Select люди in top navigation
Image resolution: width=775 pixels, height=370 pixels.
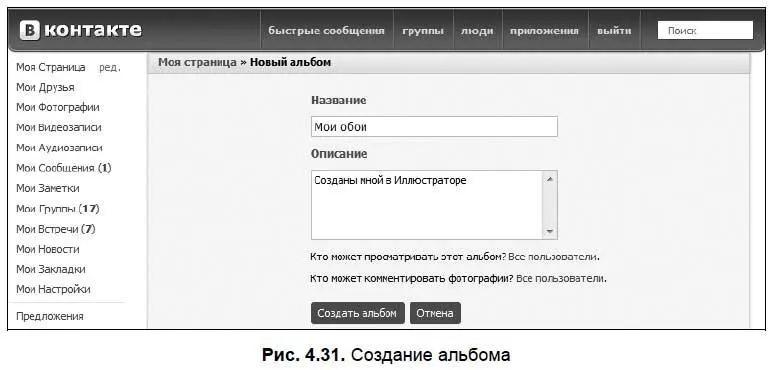[x=477, y=31]
